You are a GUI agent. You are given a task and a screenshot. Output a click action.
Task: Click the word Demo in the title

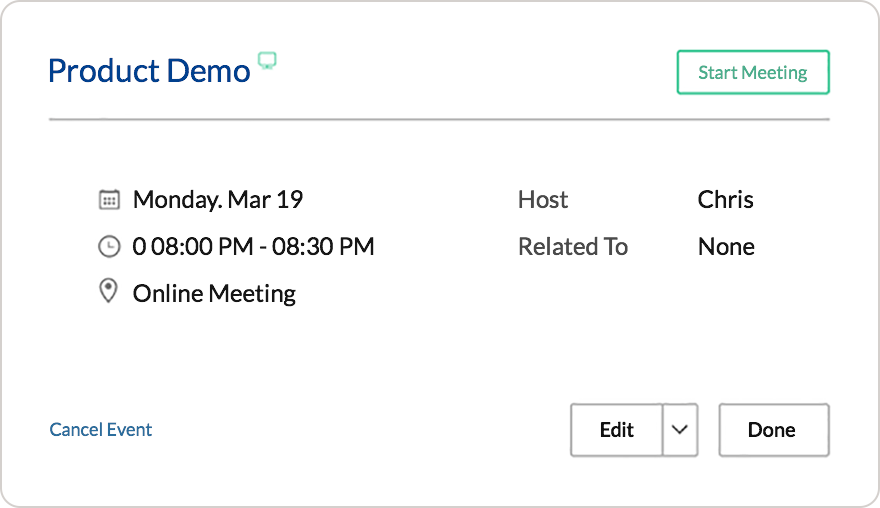click(x=208, y=72)
